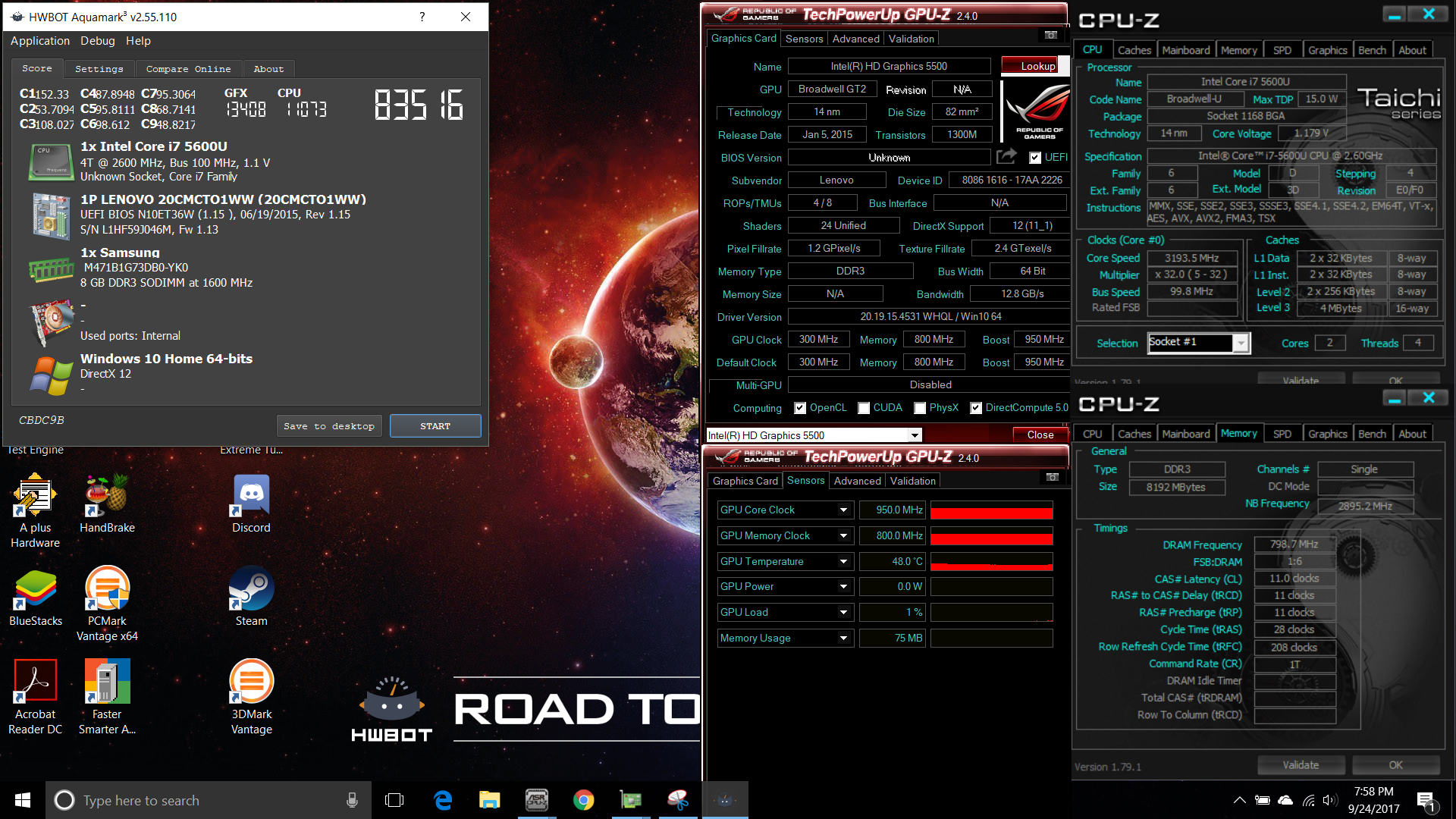Screen dimensions: 1456x819
Task: Toggle the DirectCompute 5.0 checkbox
Action: click(976, 408)
